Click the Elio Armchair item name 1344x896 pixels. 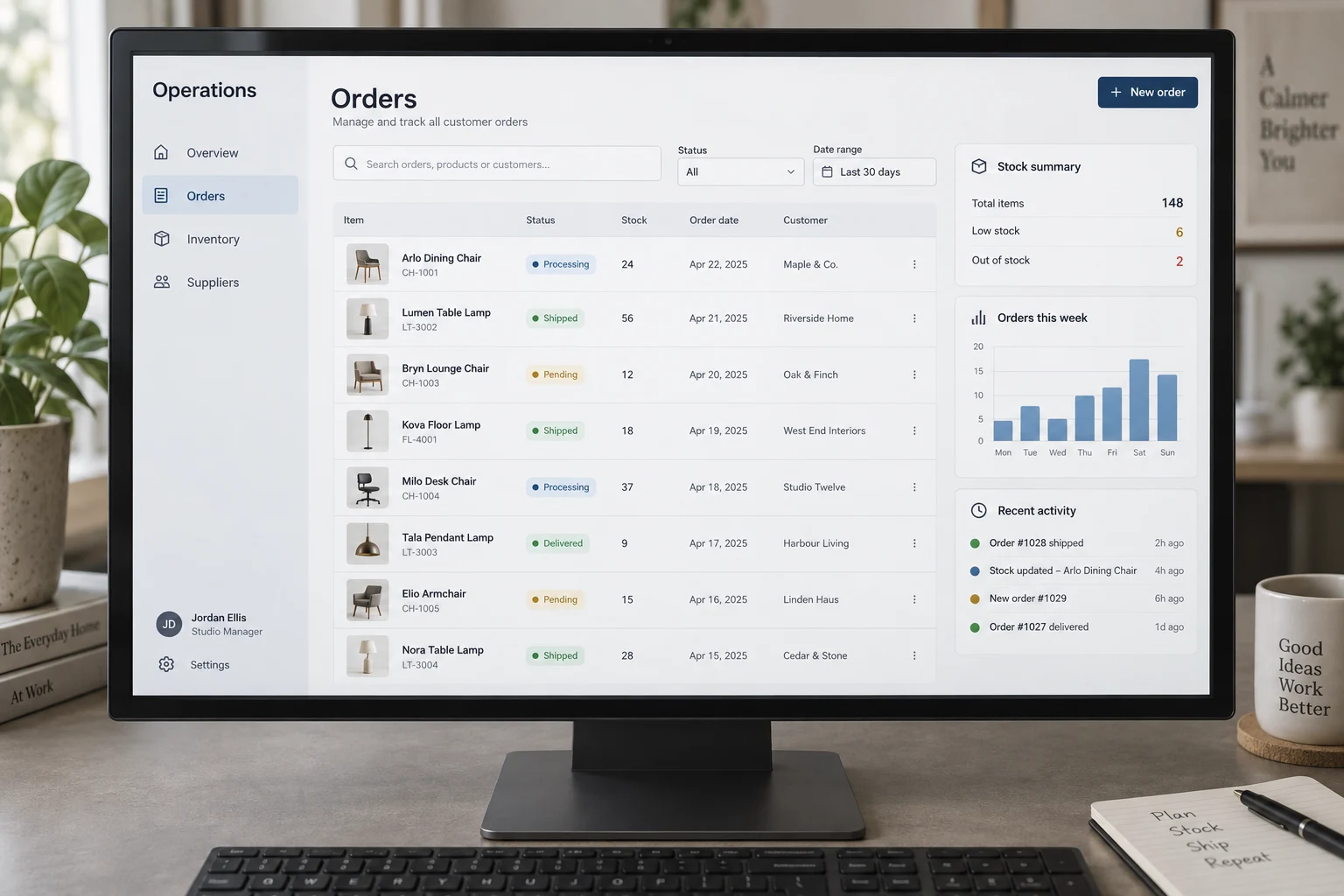[x=433, y=593]
